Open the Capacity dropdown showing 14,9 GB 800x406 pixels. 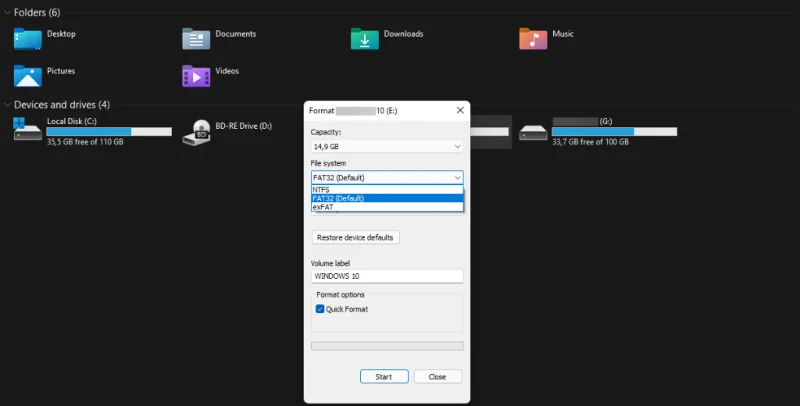(387, 146)
